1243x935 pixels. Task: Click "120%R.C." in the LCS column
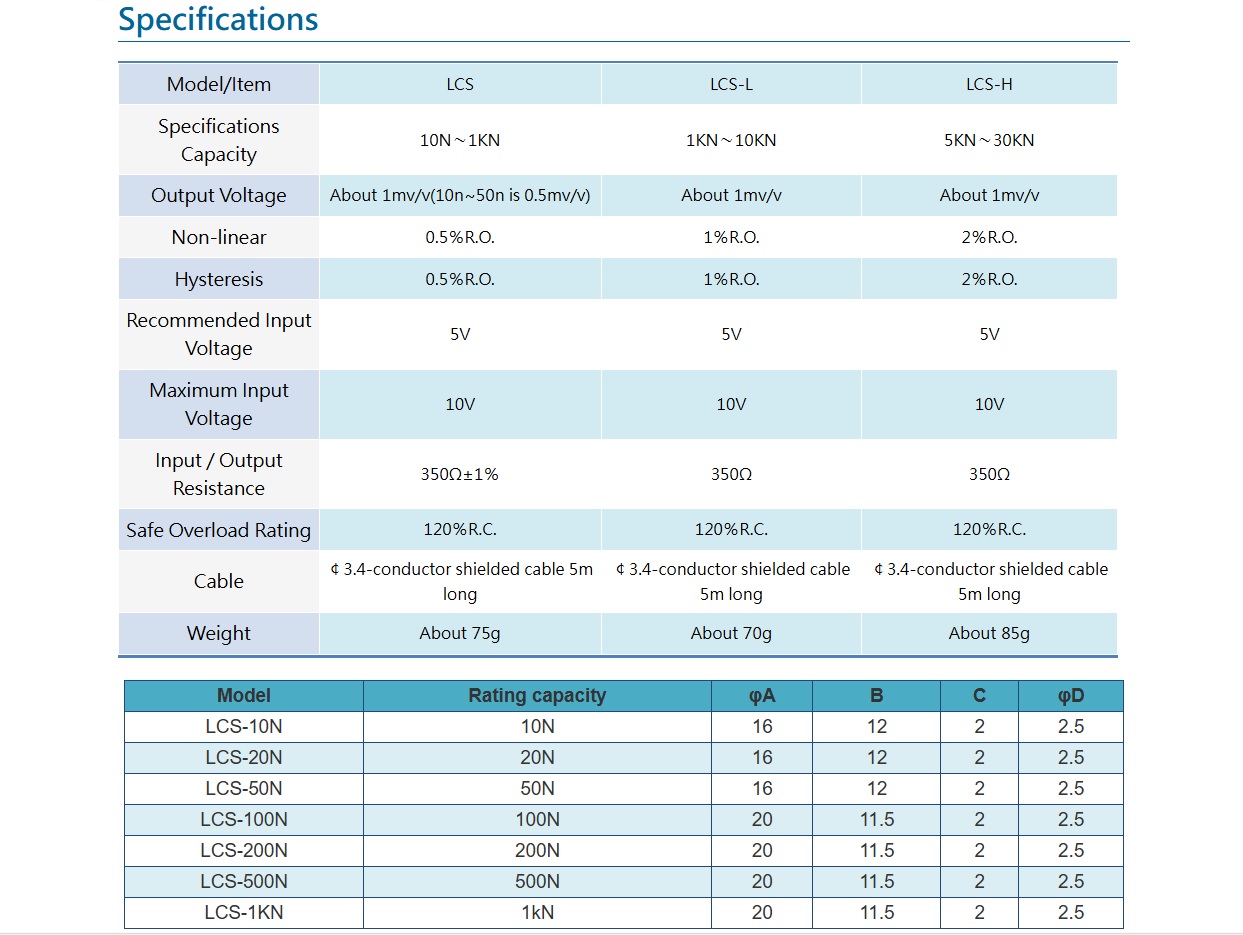(x=460, y=530)
